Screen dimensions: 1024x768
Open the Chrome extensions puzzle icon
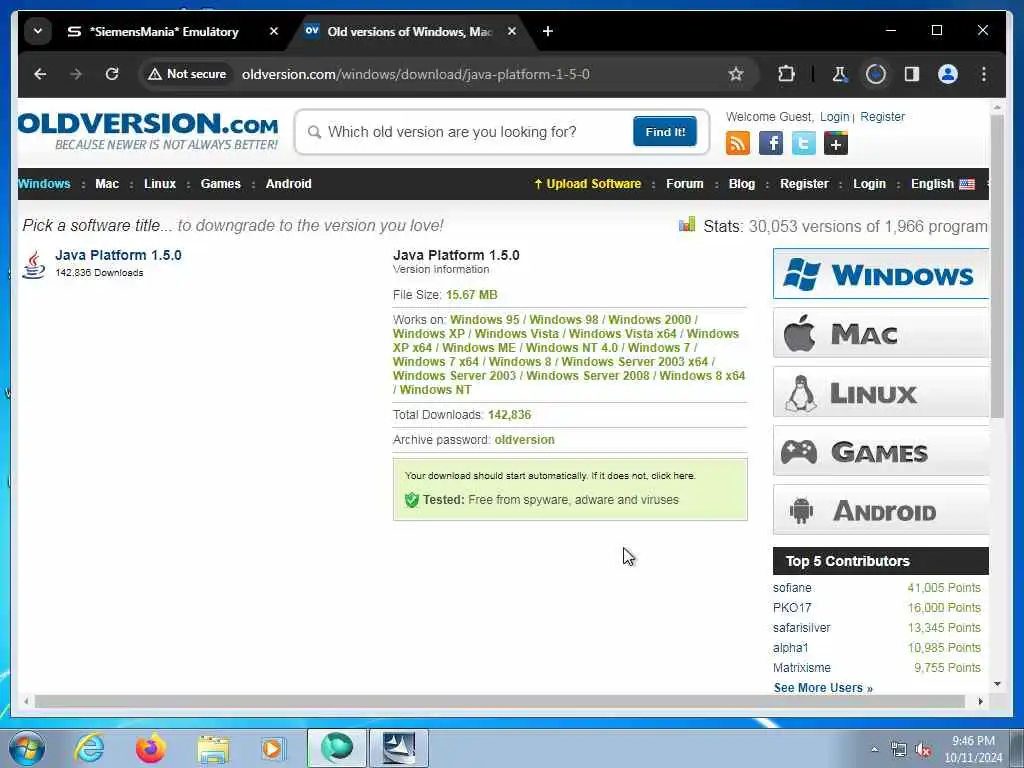(786, 74)
